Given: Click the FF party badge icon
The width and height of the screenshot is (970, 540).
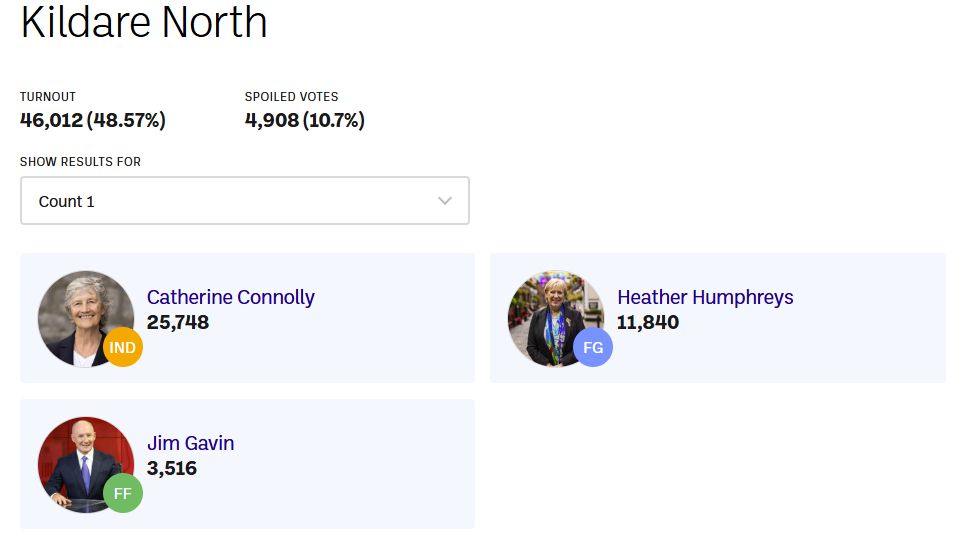Looking at the screenshot, I should click(122, 493).
